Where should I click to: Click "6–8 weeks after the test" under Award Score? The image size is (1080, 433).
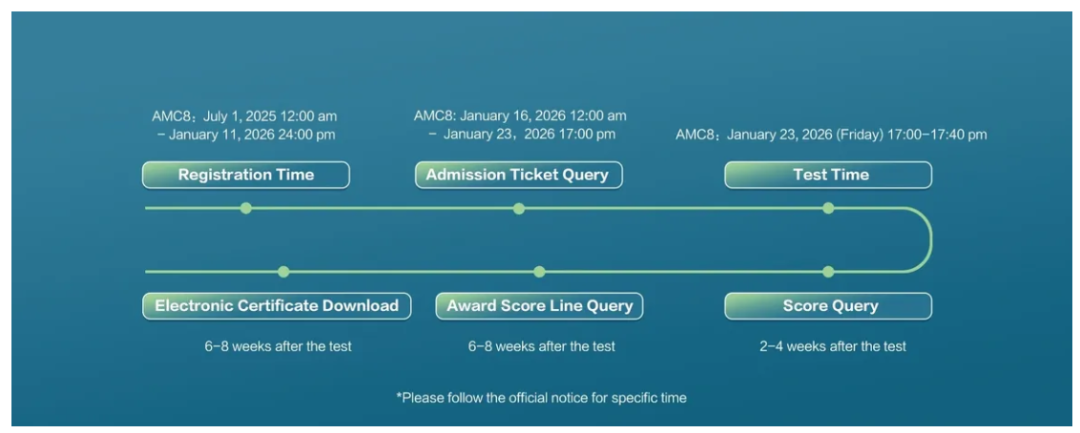tap(541, 346)
